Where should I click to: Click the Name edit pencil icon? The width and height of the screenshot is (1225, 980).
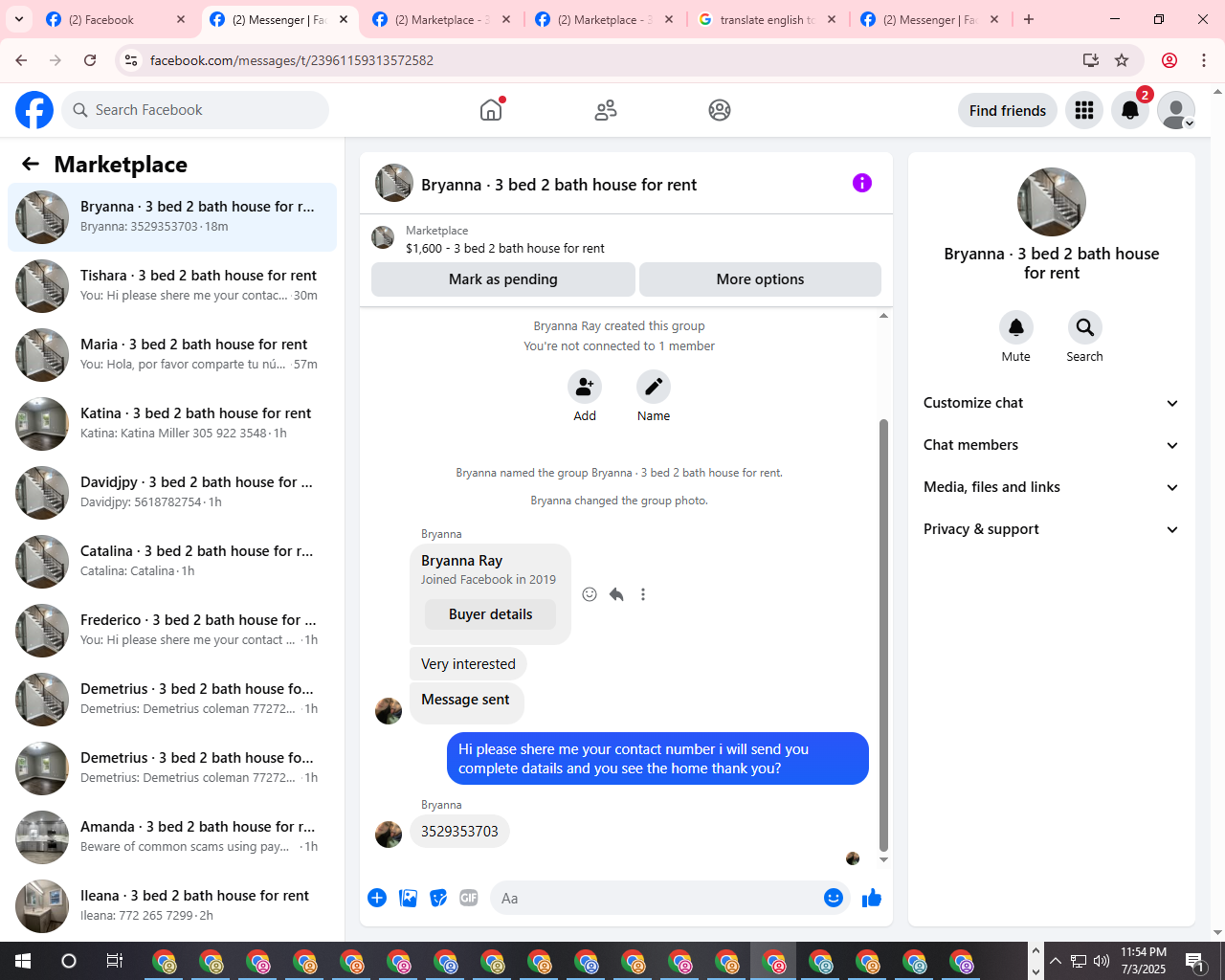(x=654, y=387)
